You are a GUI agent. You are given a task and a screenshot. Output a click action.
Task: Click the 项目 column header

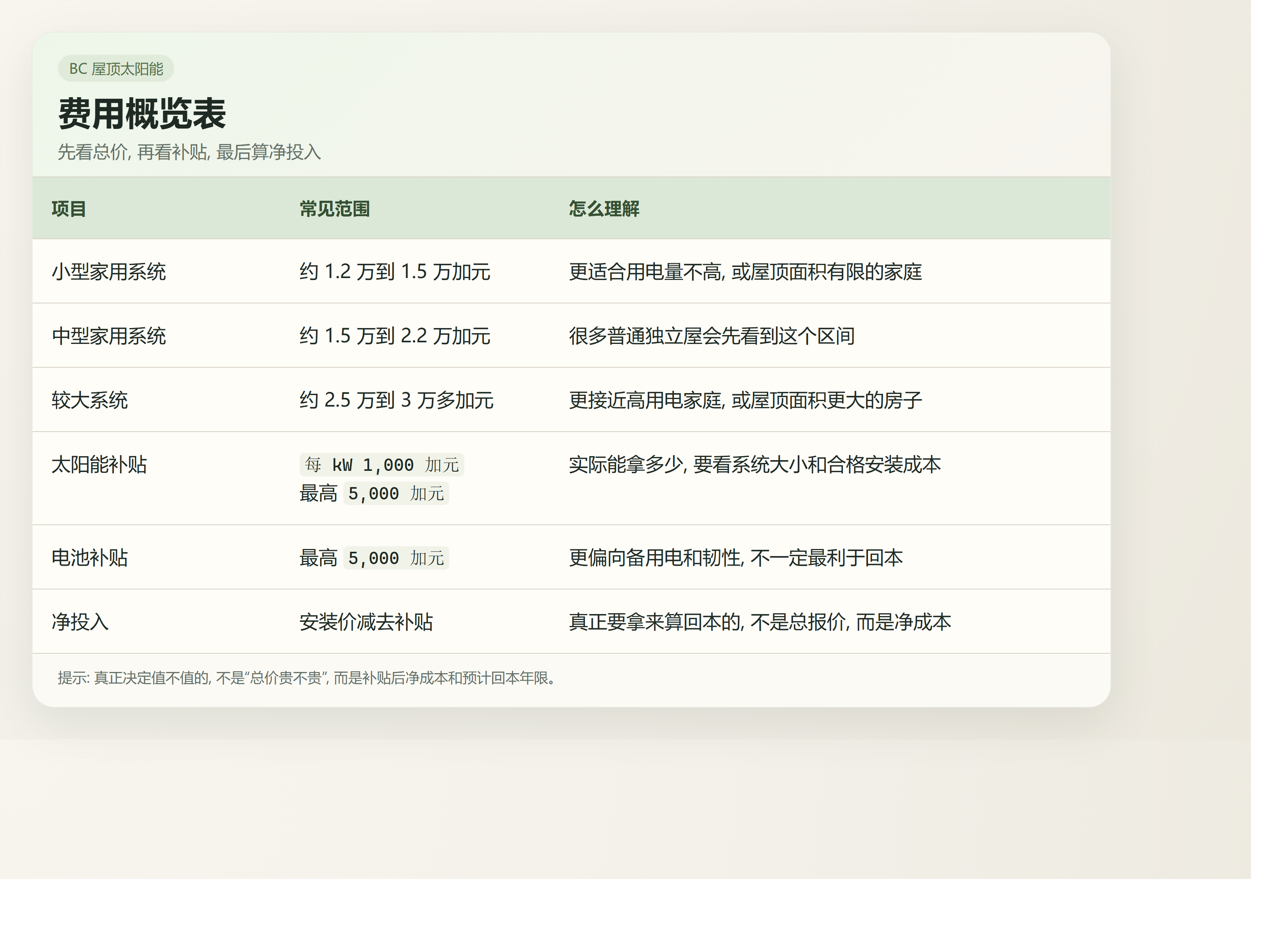point(69,209)
